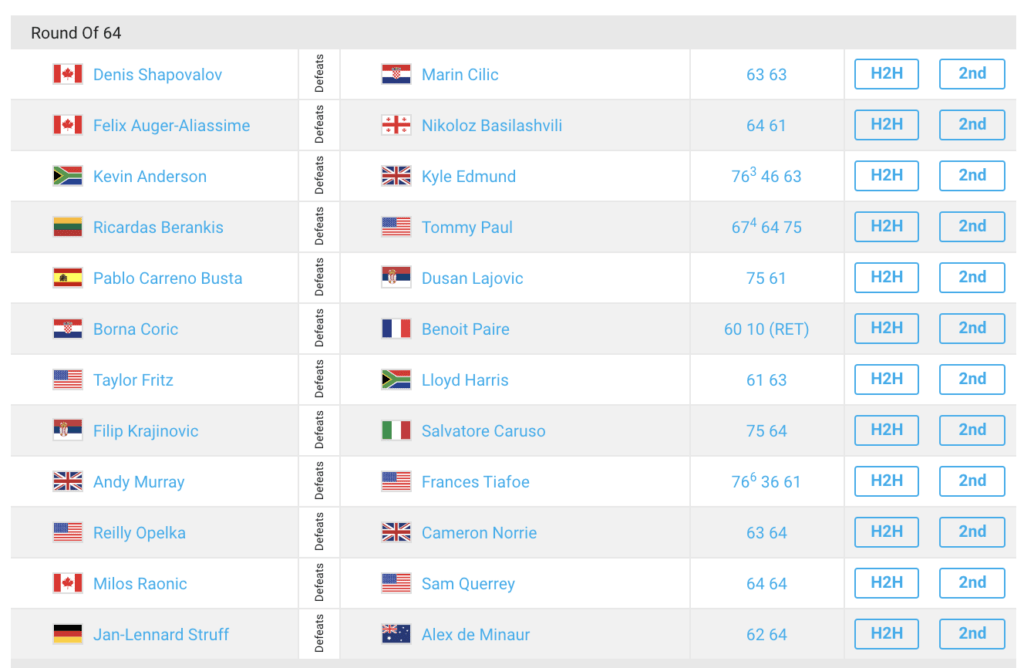The height and width of the screenshot is (668, 1024).
Task: Click the German flag beside Jan-Lennard Struff
Action: (x=68, y=634)
